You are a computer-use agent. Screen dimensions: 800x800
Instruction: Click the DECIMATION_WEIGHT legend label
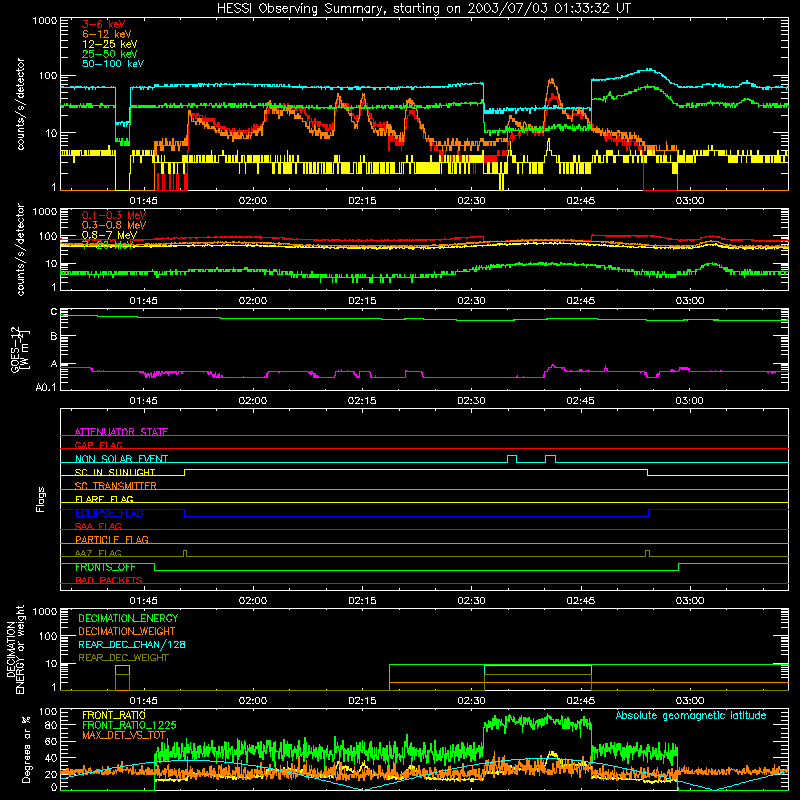(x=127, y=631)
